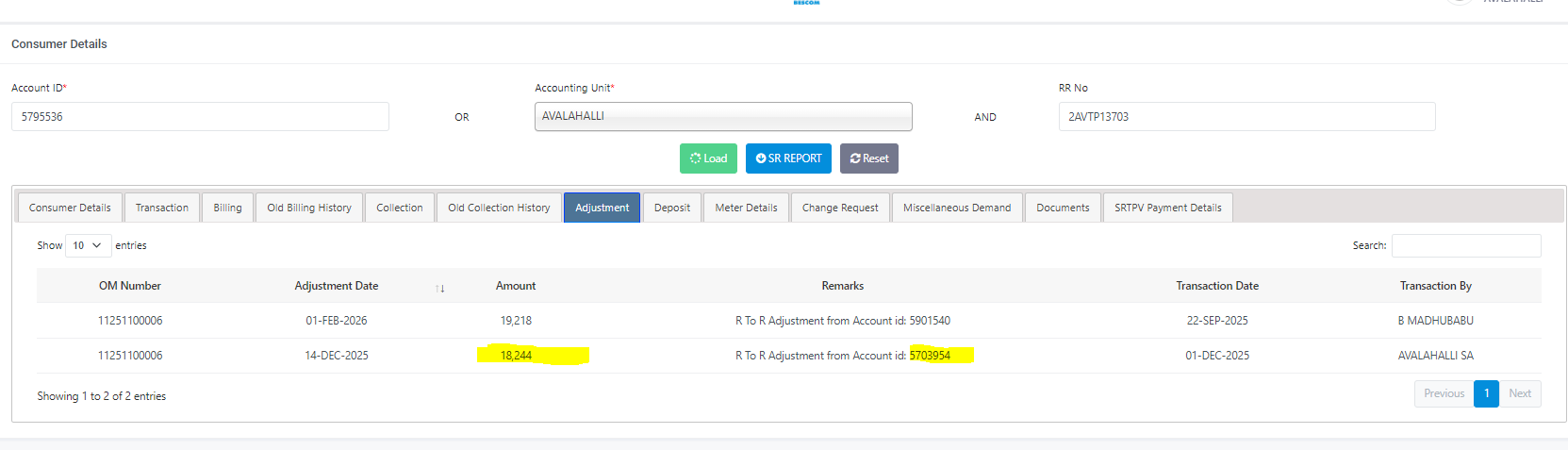Open the Billing tab
This screenshot has width=1568, height=450.
pyautogui.click(x=227, y=208)
